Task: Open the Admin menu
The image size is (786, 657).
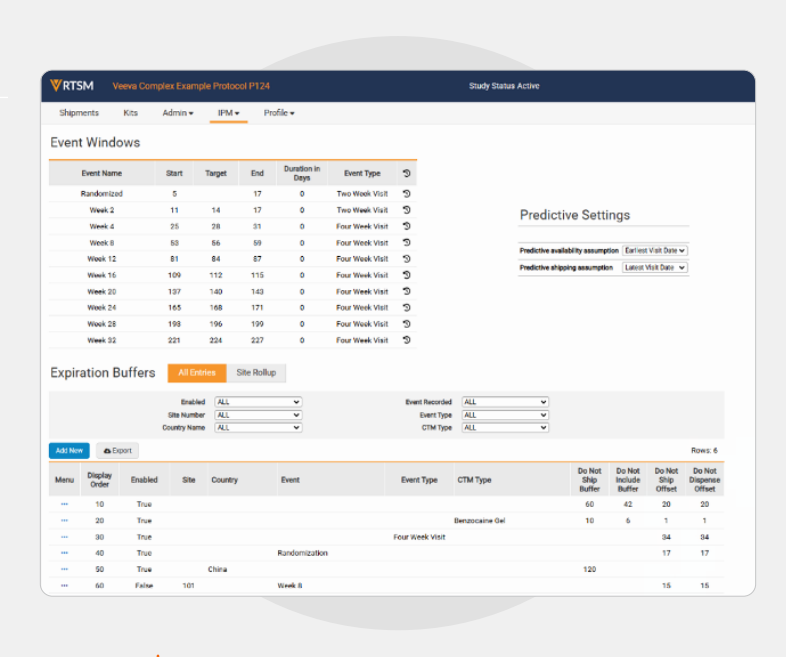Action: [178, 113]
